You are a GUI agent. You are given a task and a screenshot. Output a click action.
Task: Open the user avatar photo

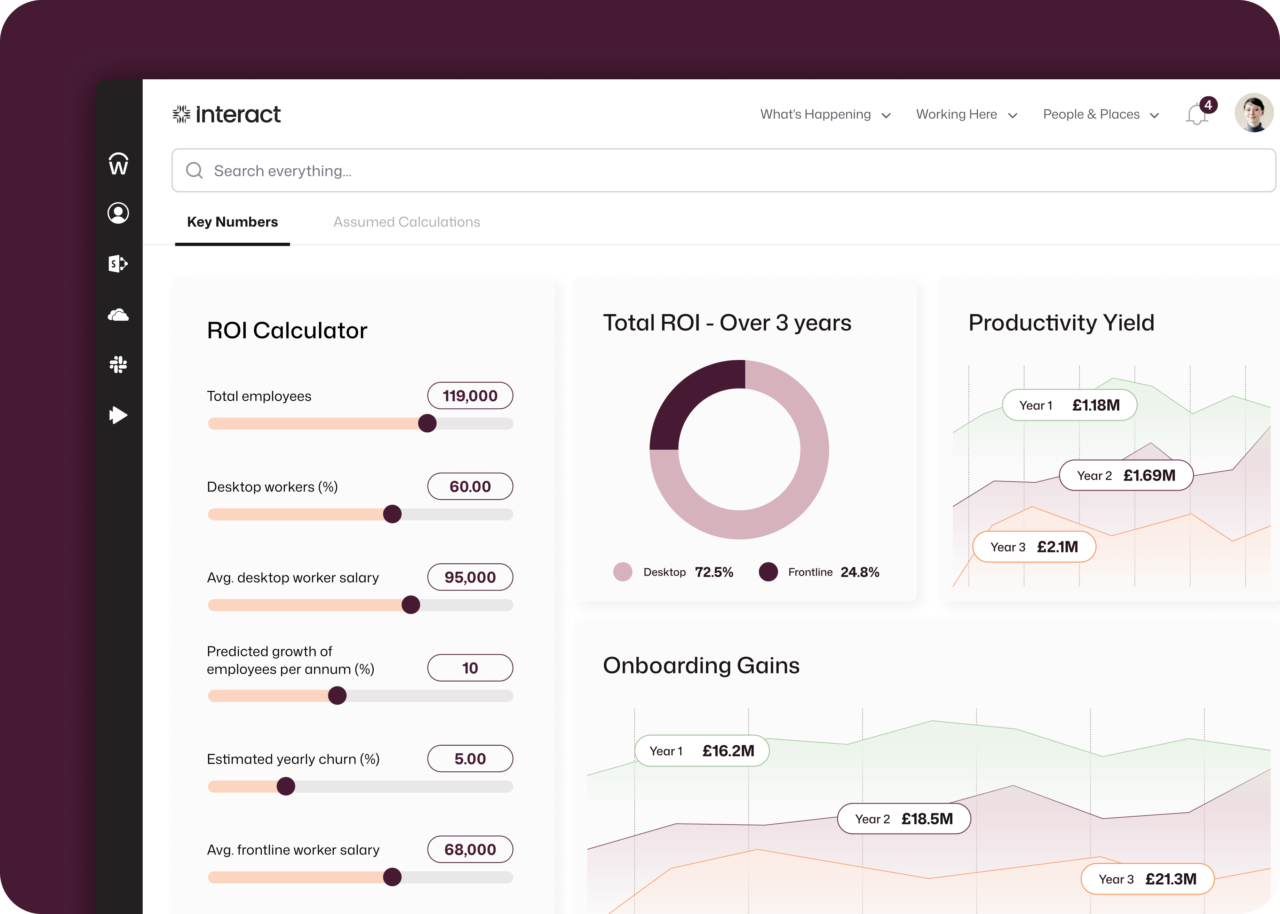(1254, 113)
